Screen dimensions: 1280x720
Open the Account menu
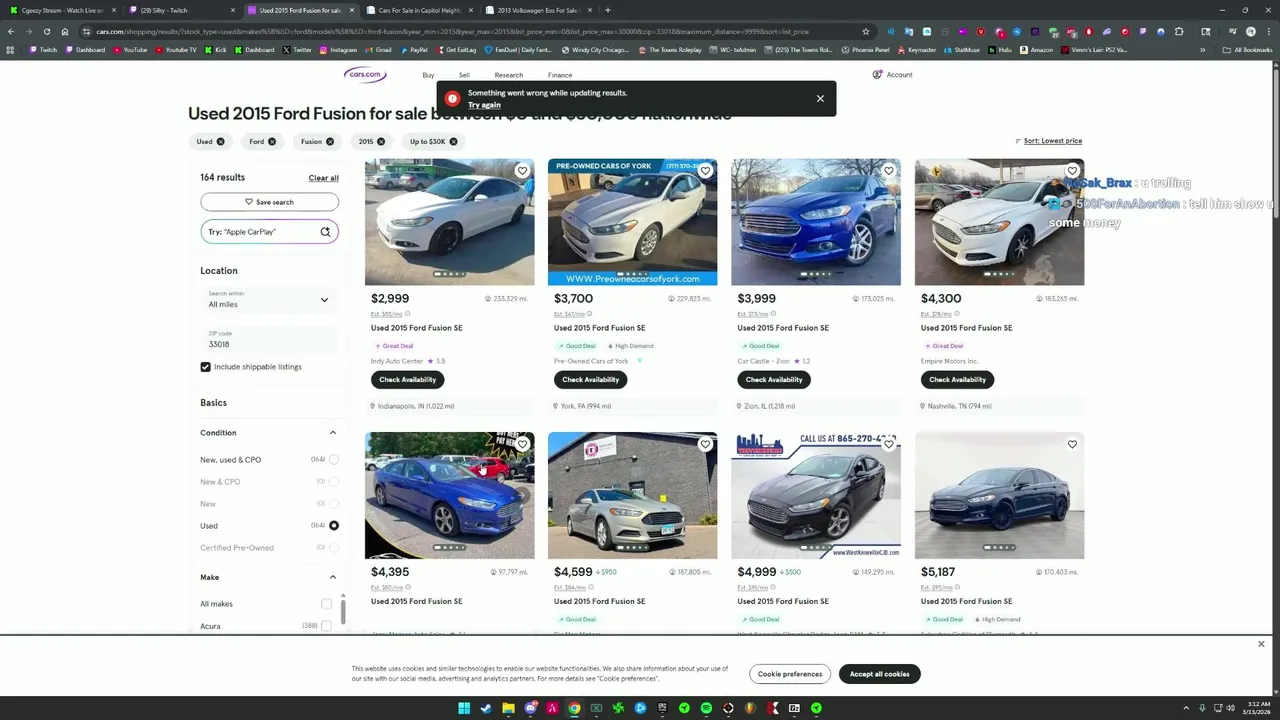coord(892,75)
